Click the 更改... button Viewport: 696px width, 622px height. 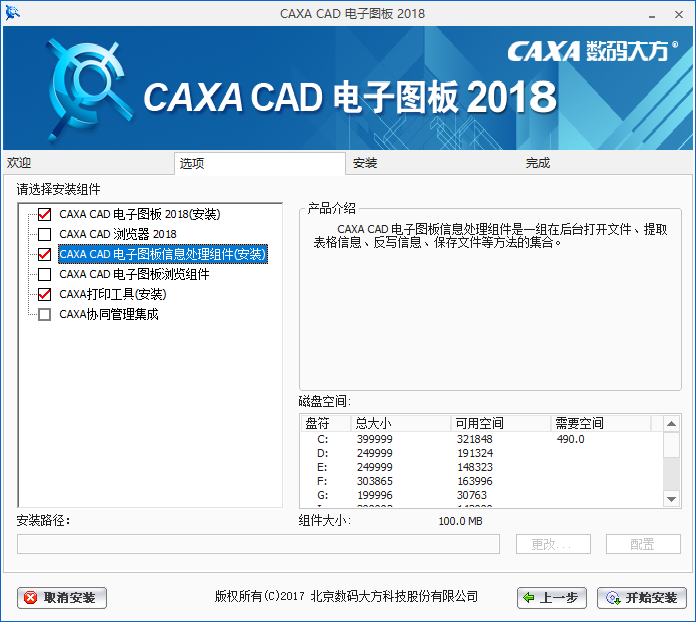click(x=553, y=544)
